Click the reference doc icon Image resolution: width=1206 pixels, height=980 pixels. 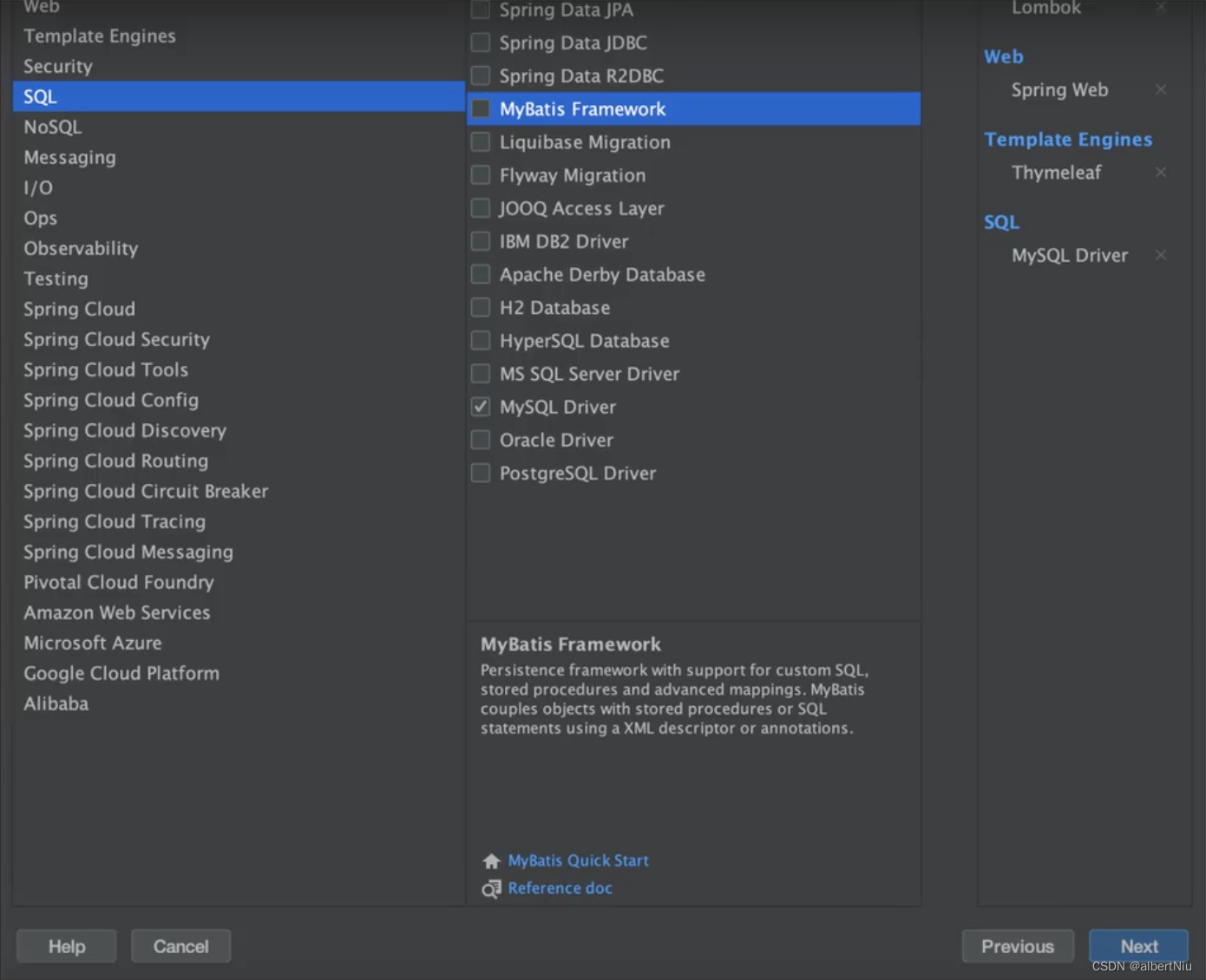point(492,889)
